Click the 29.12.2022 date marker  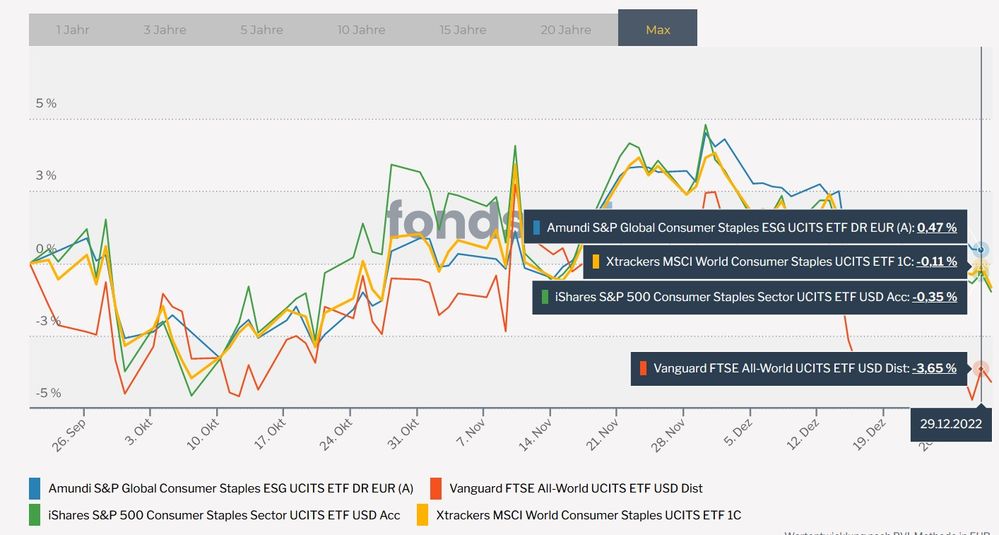[952, 423]
